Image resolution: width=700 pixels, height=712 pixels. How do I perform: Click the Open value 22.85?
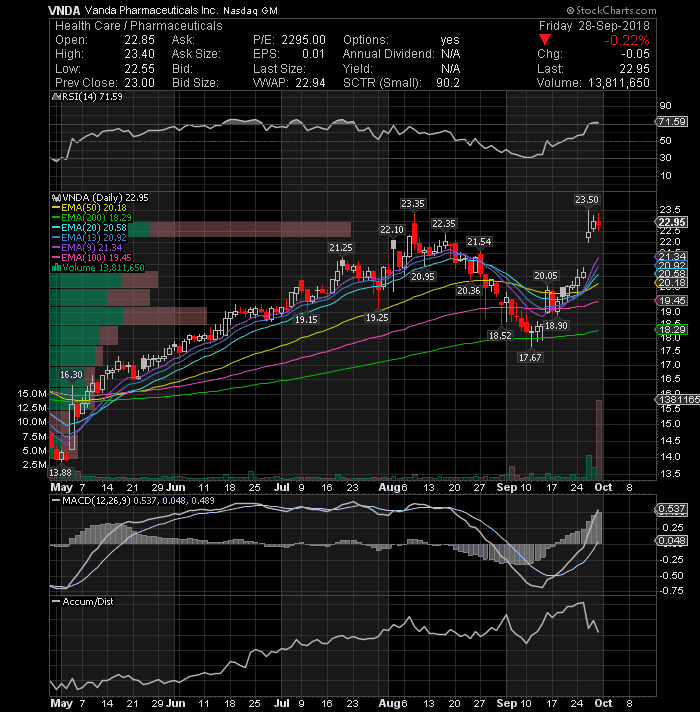139,40
